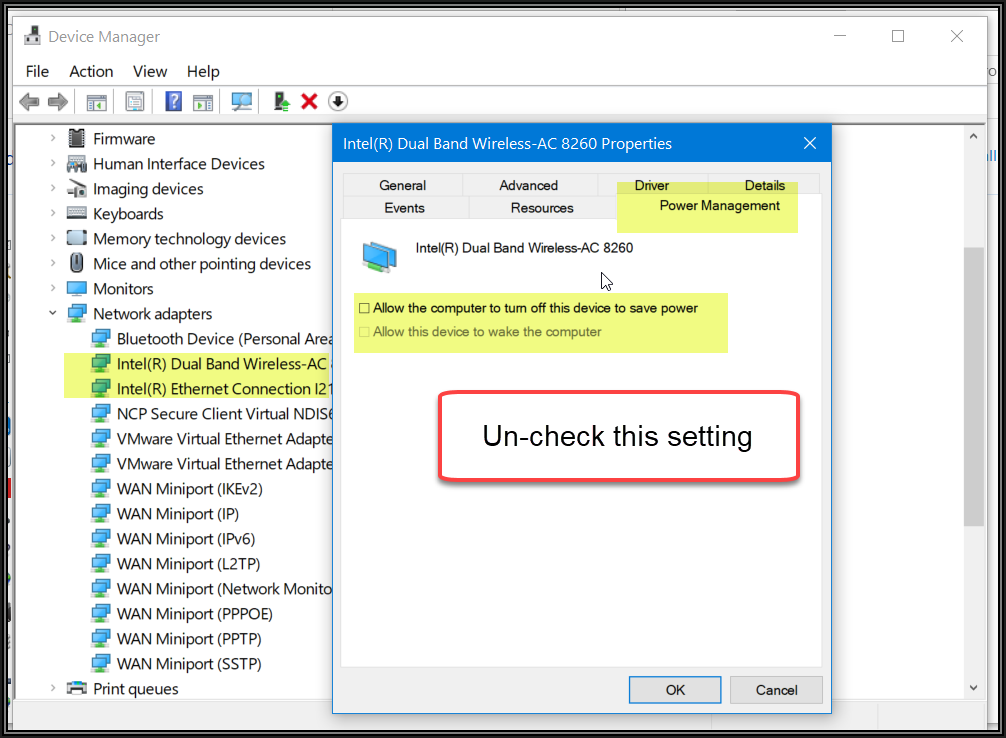1006x738 pixels.
Task: Click the Firmware chip icon
Action: click(76, 139)
